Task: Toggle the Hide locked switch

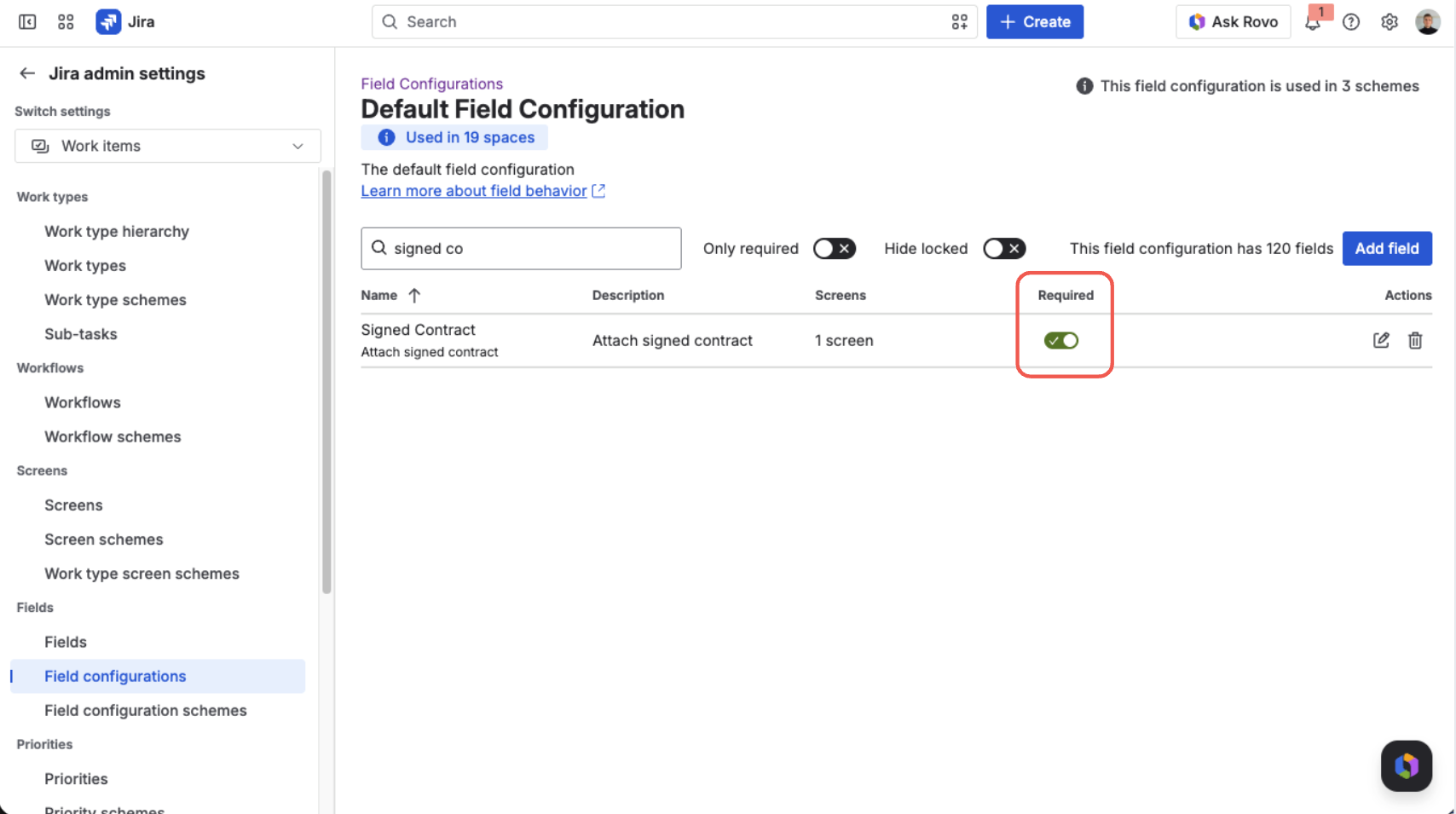Action: coord(1004,249)
